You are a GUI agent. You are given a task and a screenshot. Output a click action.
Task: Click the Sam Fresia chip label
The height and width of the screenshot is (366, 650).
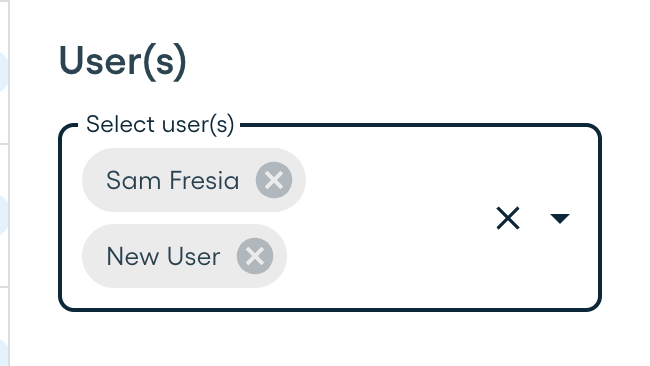tap(172, 180)
